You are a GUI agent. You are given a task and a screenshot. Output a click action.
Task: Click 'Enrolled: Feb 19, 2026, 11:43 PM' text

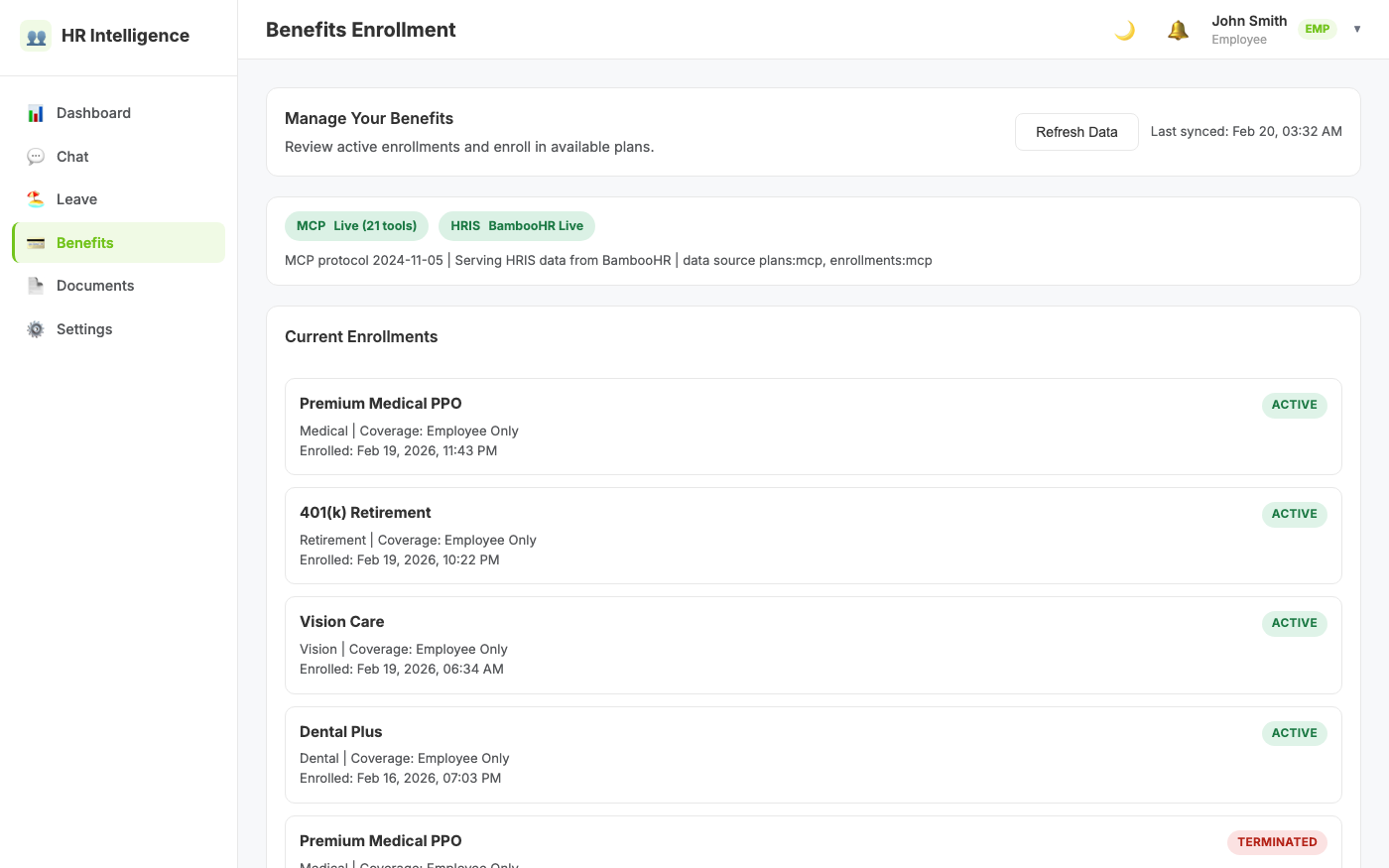(x=399, y=451)
